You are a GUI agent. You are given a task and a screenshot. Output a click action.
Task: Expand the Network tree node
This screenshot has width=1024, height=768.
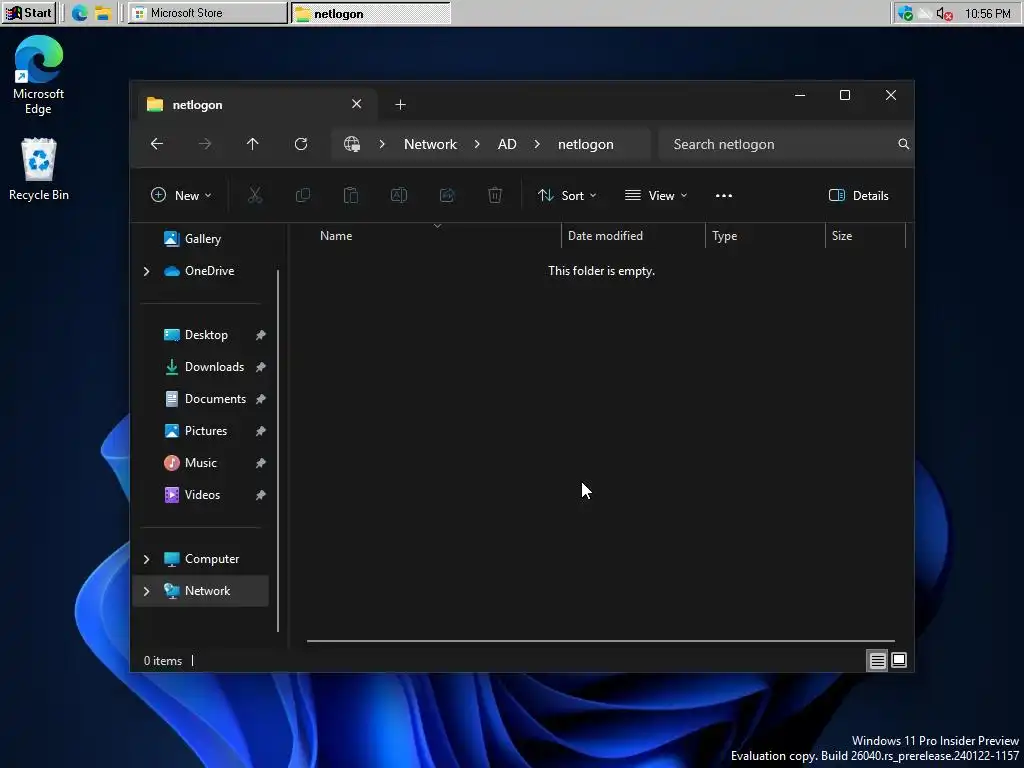[146, 591]
